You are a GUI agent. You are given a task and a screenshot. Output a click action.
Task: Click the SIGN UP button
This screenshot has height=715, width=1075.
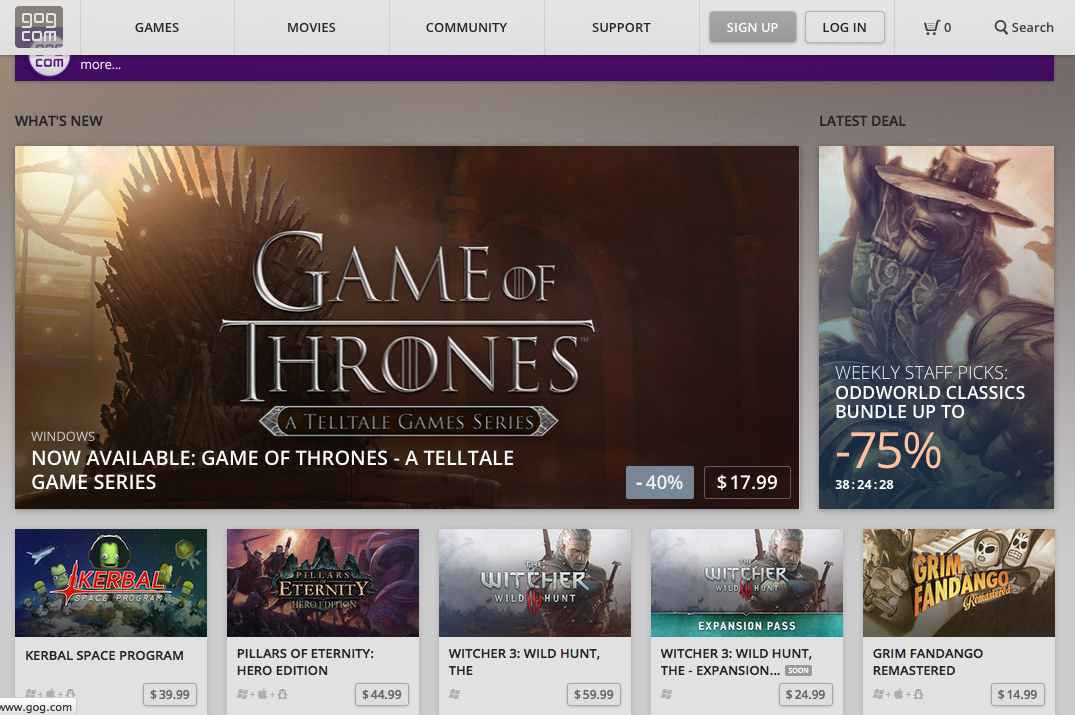coord(752,27)
